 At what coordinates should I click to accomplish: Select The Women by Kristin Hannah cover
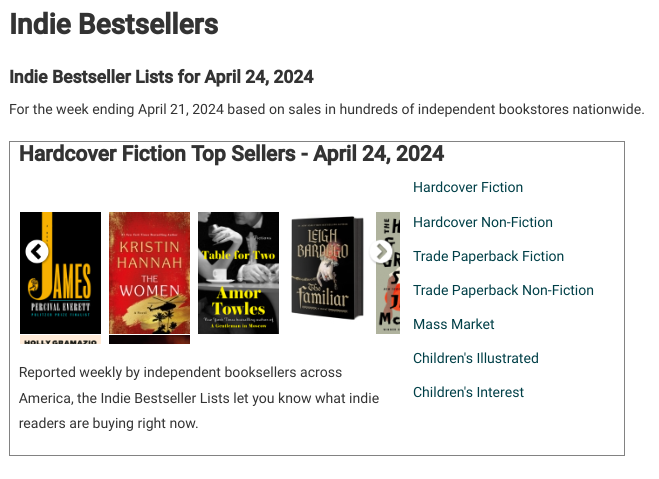[149, 273]
